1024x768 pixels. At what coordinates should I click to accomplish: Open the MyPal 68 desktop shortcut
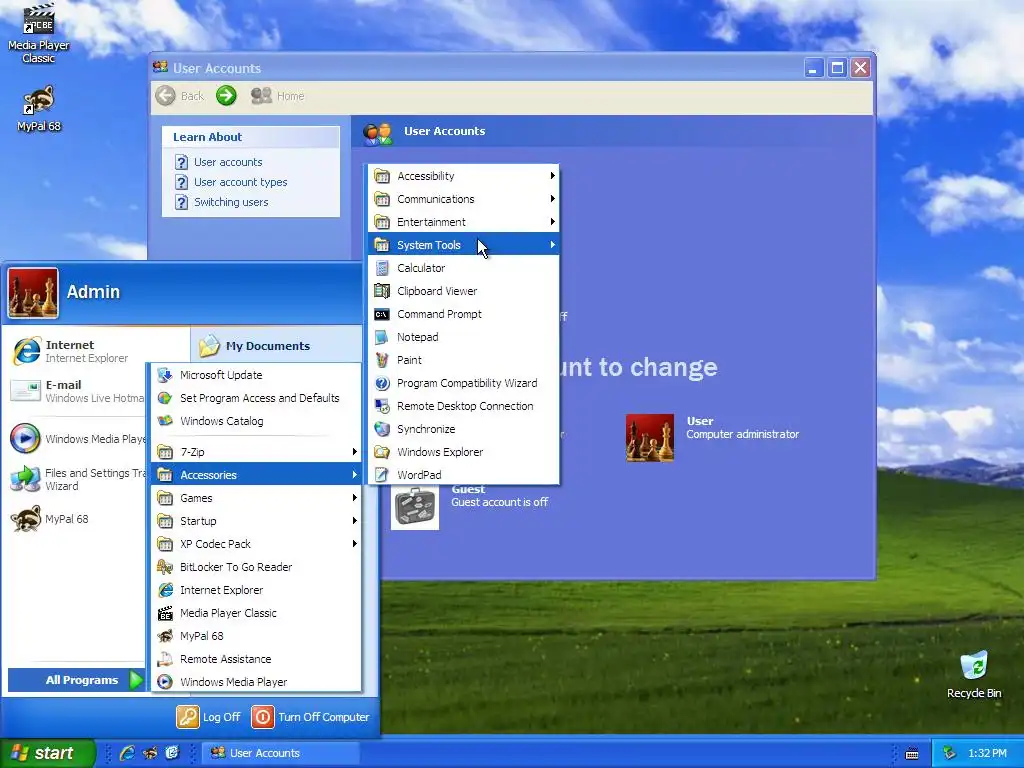tap(39, 108)
